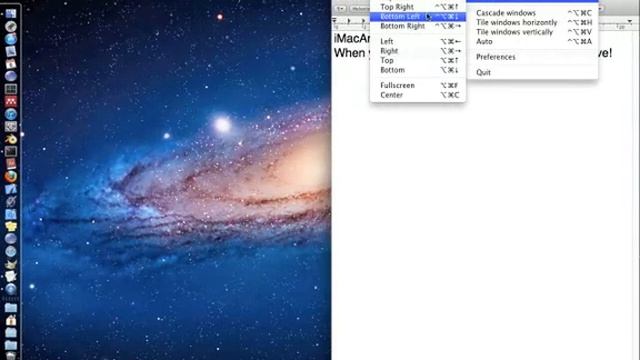
Task: Choose Top Right window position
Action: pyautogui.click(x=418, y=7)
